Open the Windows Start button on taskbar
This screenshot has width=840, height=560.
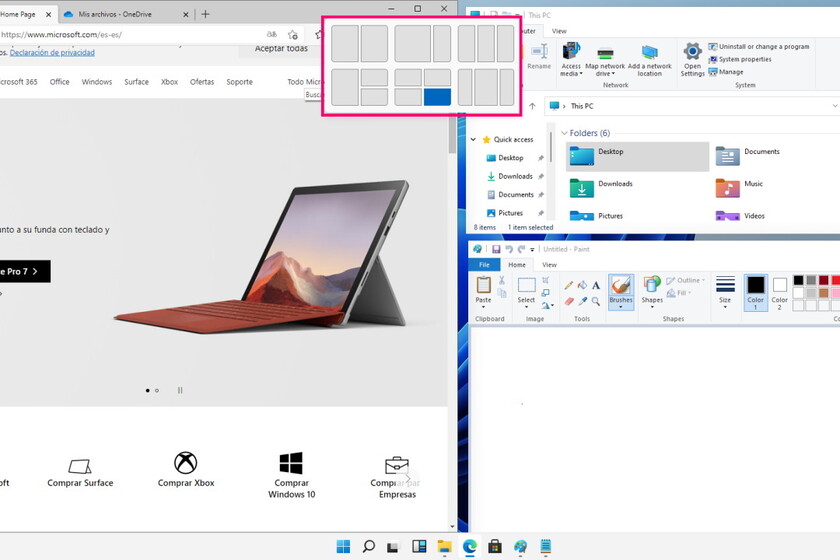tap(343, 546)
